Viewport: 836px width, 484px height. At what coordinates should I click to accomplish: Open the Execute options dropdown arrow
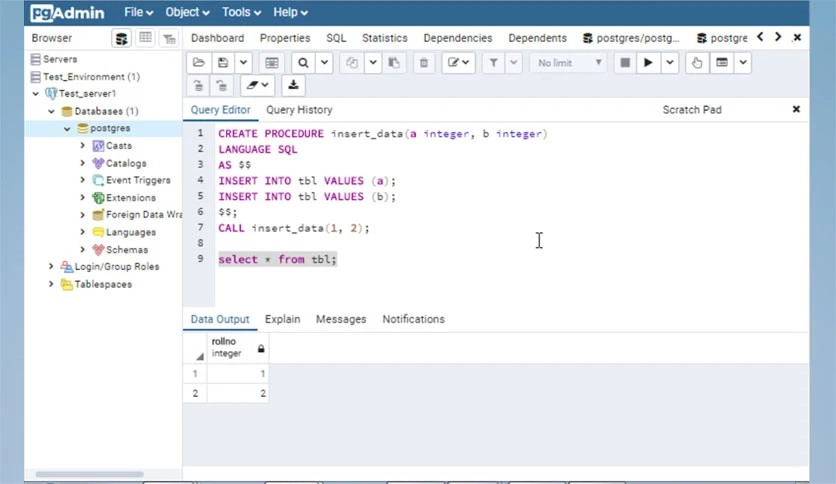click(x=670, y=63)
